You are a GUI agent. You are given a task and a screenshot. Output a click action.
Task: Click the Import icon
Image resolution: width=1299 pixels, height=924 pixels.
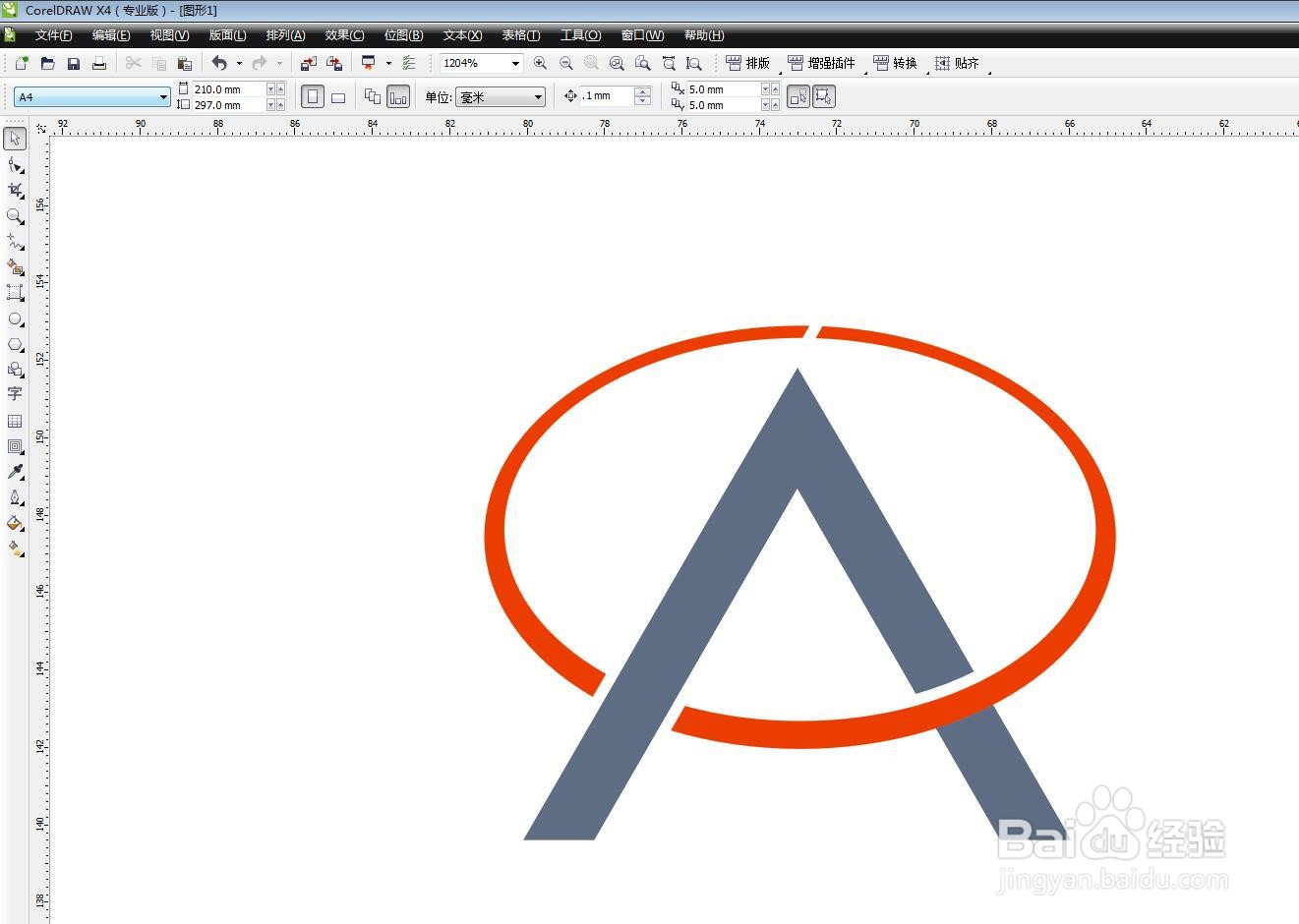(308, 63)
